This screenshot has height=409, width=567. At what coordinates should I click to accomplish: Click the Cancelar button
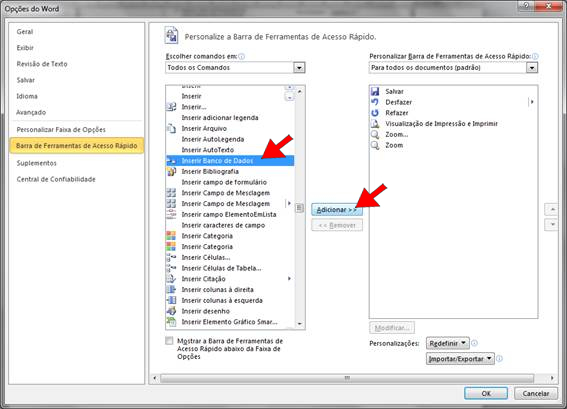(536, 393)
